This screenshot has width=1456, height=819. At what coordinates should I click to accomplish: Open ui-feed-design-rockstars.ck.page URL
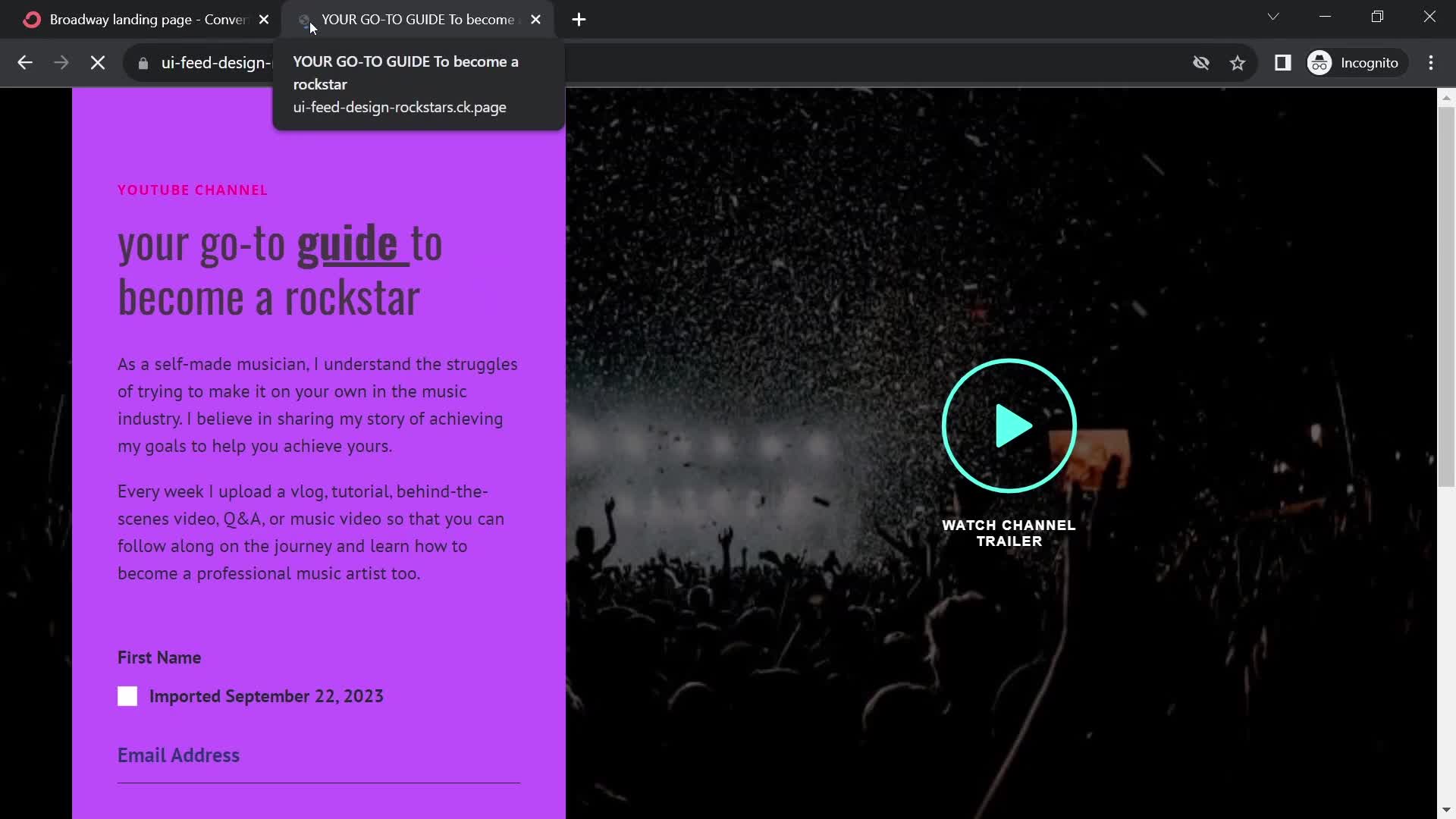click(399, 107)
